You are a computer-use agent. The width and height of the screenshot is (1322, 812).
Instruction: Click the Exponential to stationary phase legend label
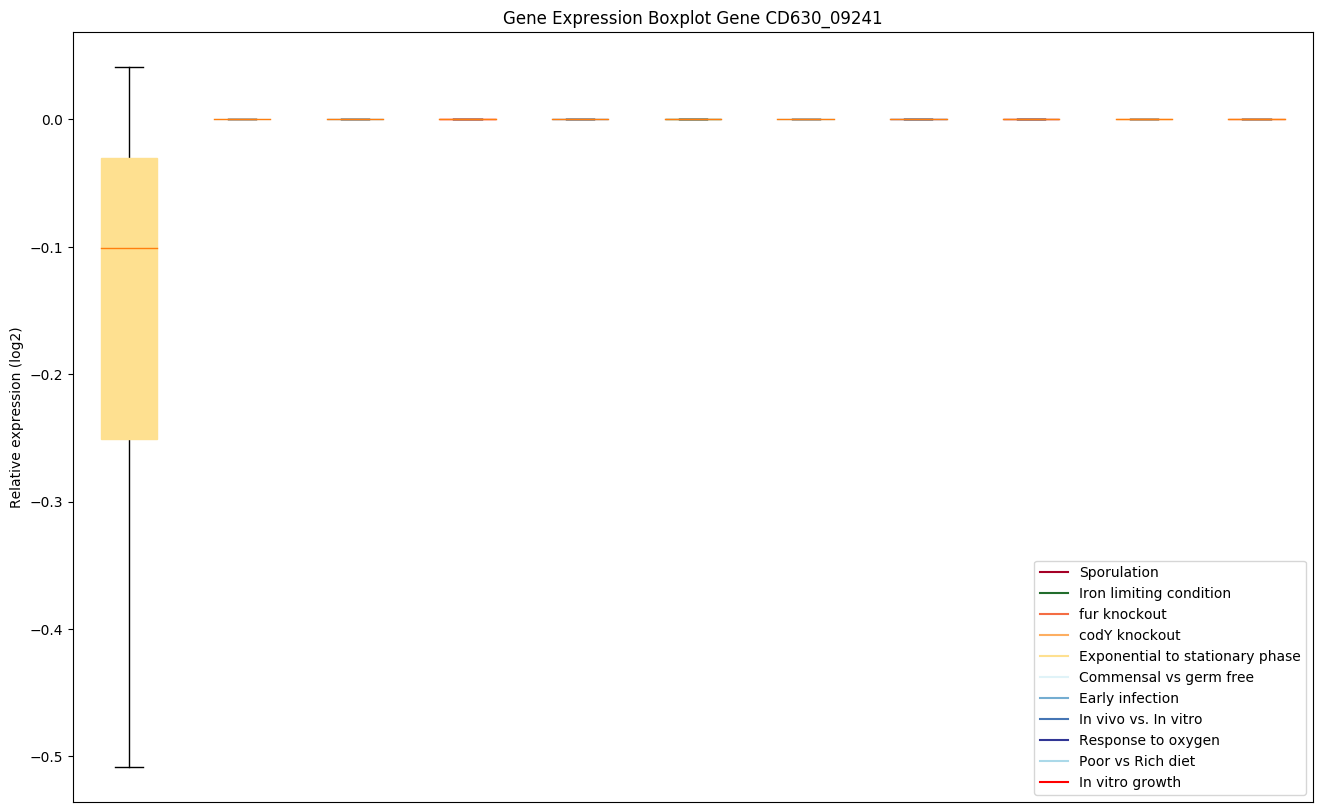pos(1189,656)
